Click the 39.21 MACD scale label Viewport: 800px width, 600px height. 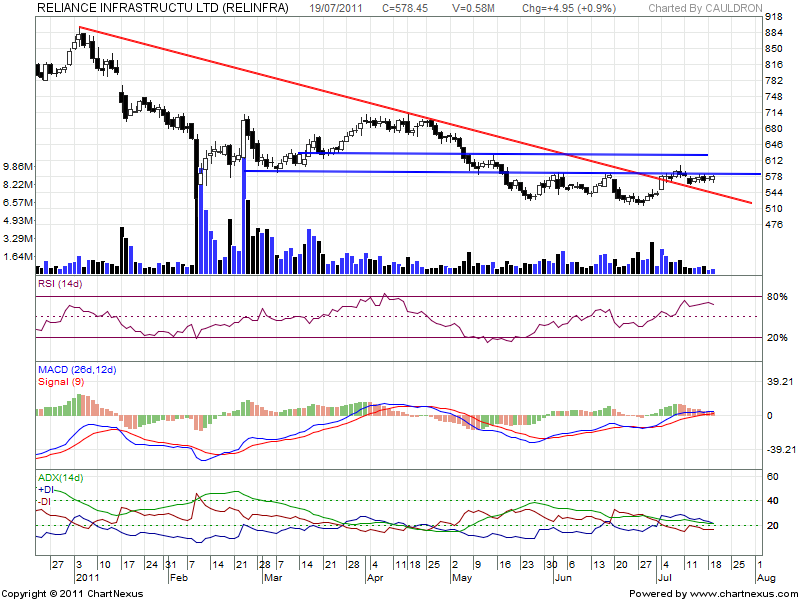pyautogui.click(x=779, y=381)
